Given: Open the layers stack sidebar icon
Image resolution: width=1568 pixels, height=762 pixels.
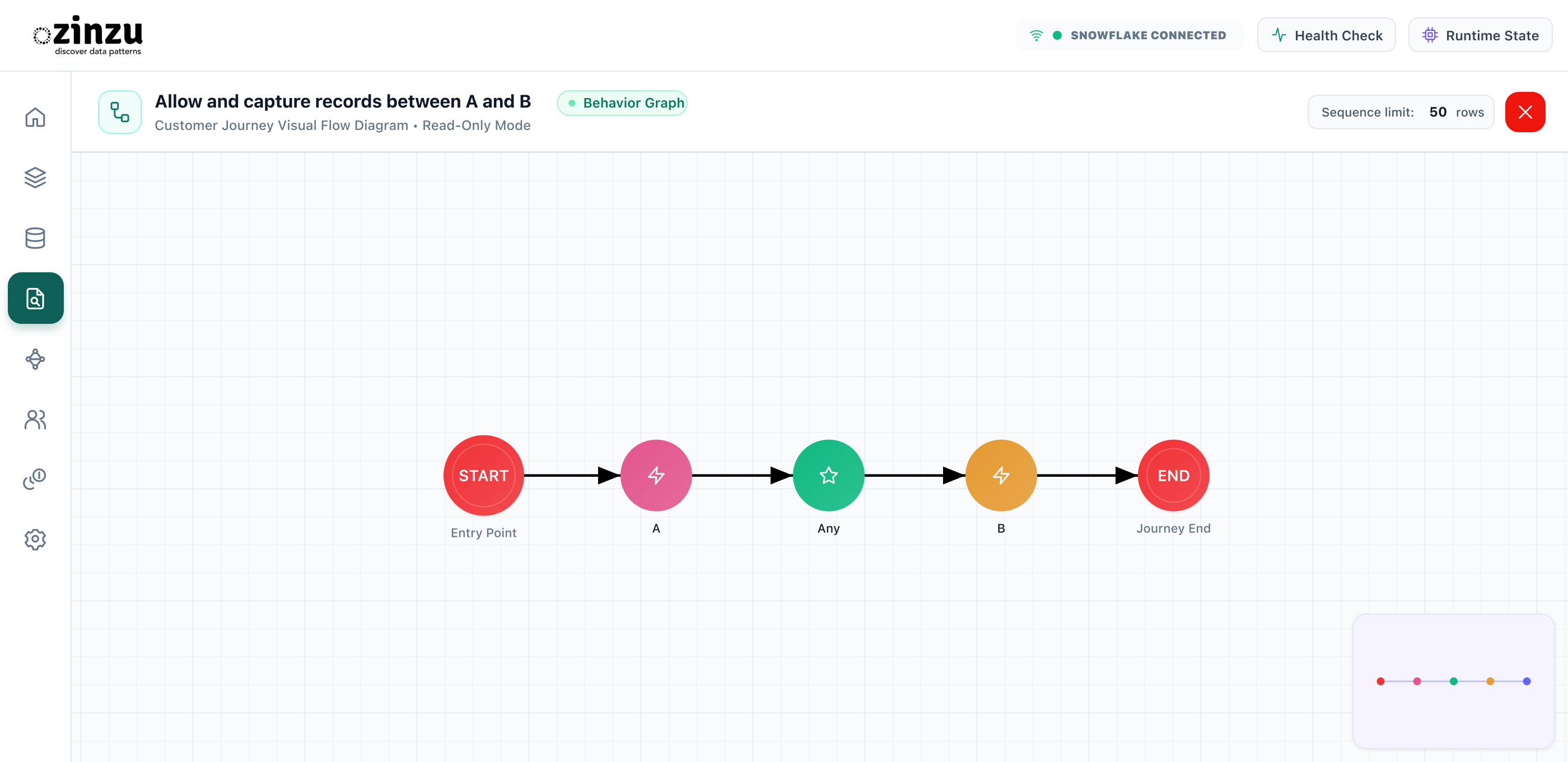Looking at the screenshot, I should [35, 177].
